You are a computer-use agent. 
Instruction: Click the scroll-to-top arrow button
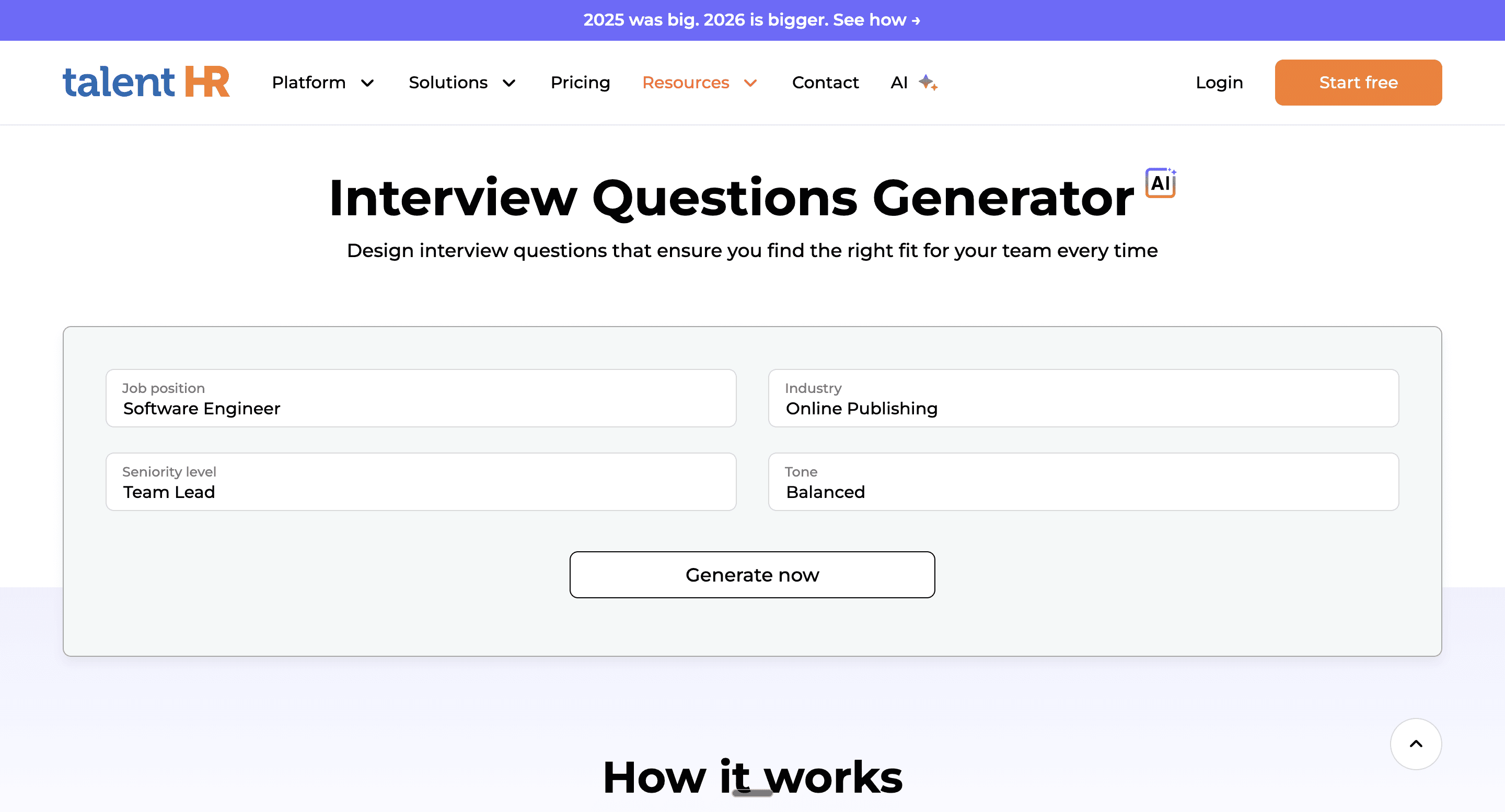coord(1416,744)
